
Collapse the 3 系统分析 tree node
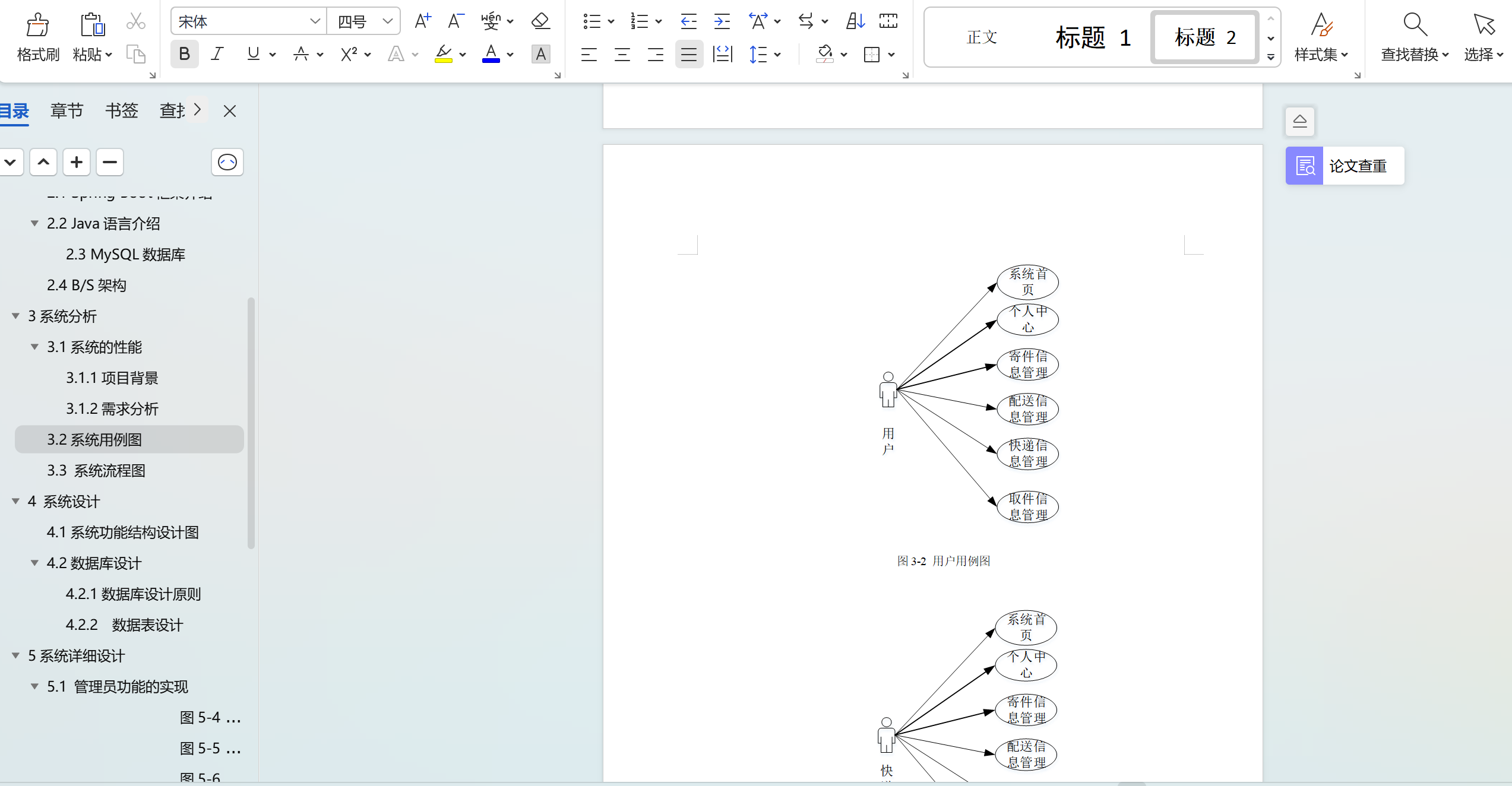point(16,316)
